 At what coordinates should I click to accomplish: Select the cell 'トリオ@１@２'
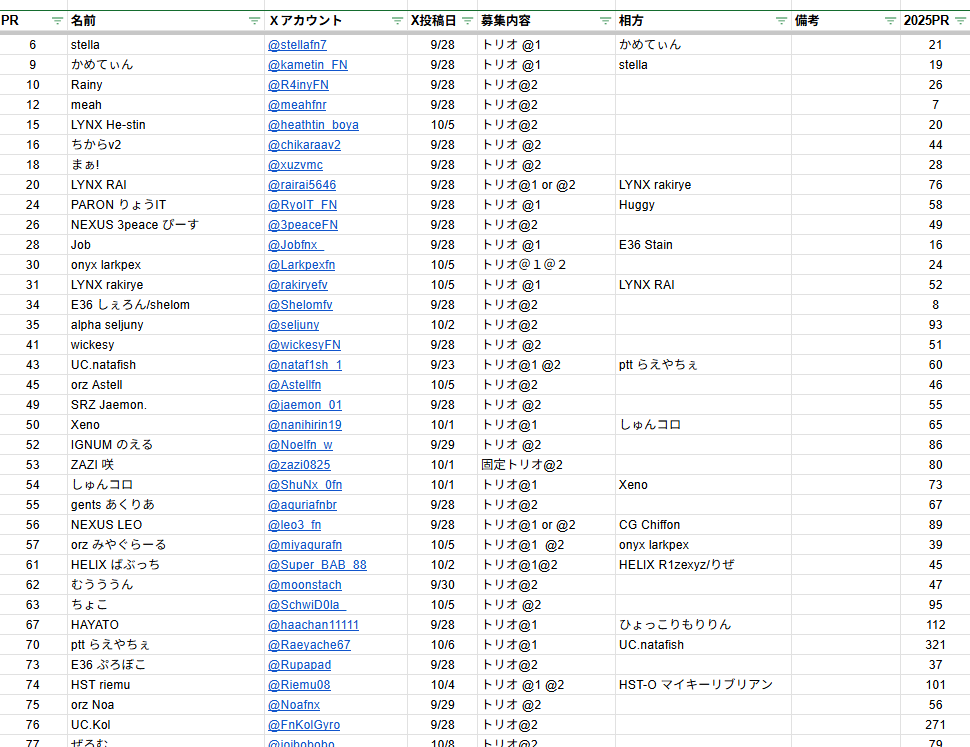[546, 265]
